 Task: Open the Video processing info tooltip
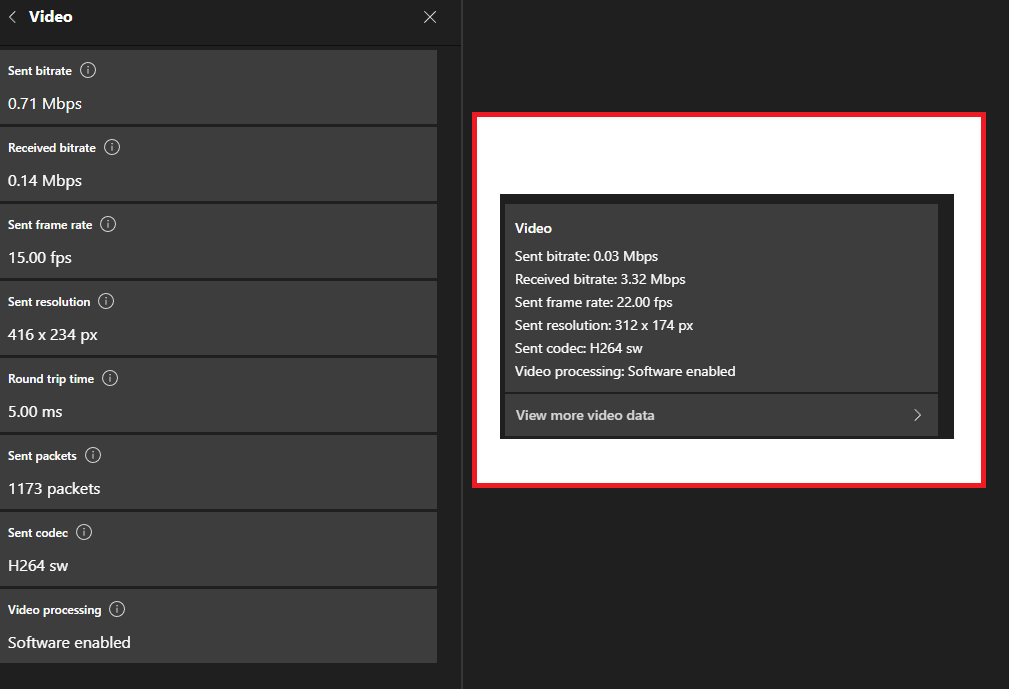click(117, 609)
